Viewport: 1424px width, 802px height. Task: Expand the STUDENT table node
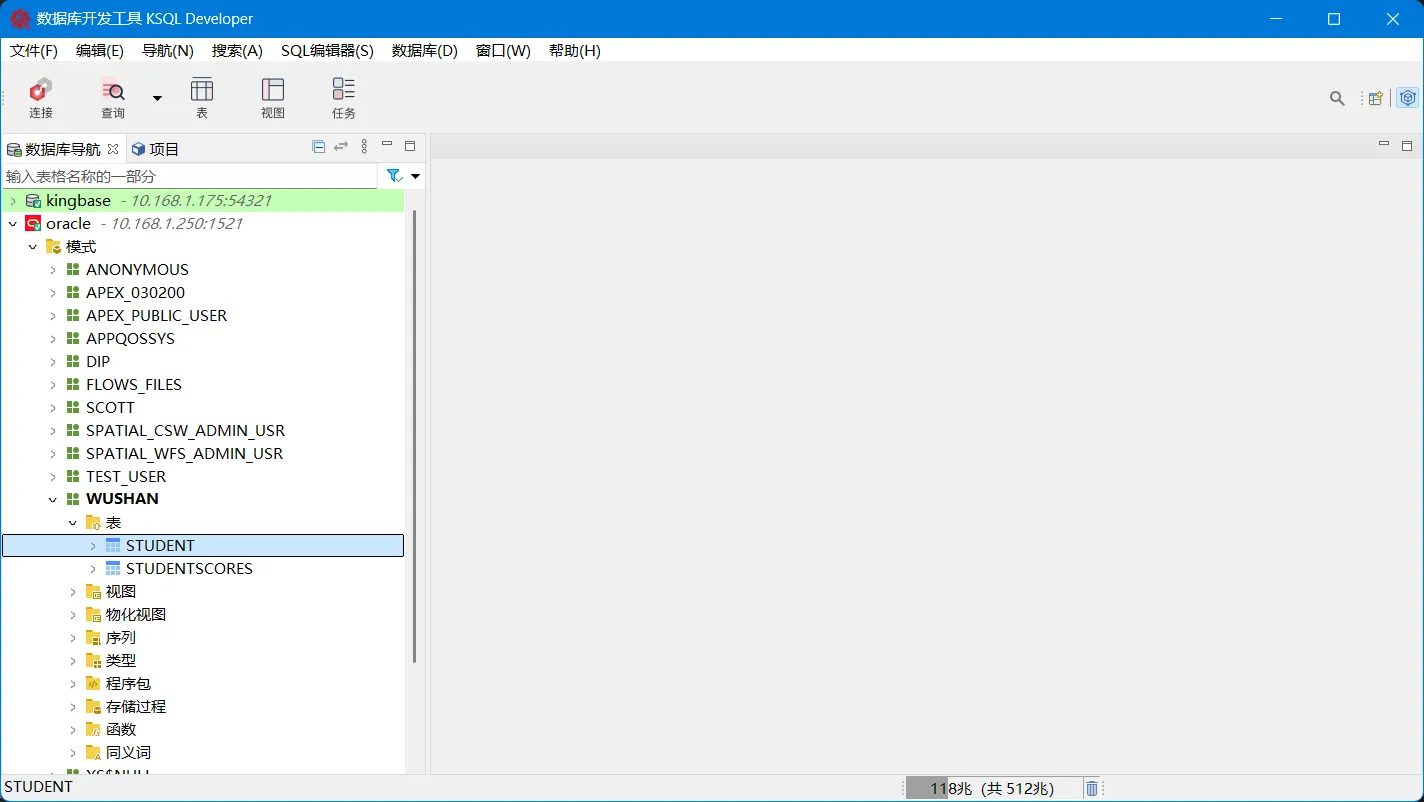(93, 545)
